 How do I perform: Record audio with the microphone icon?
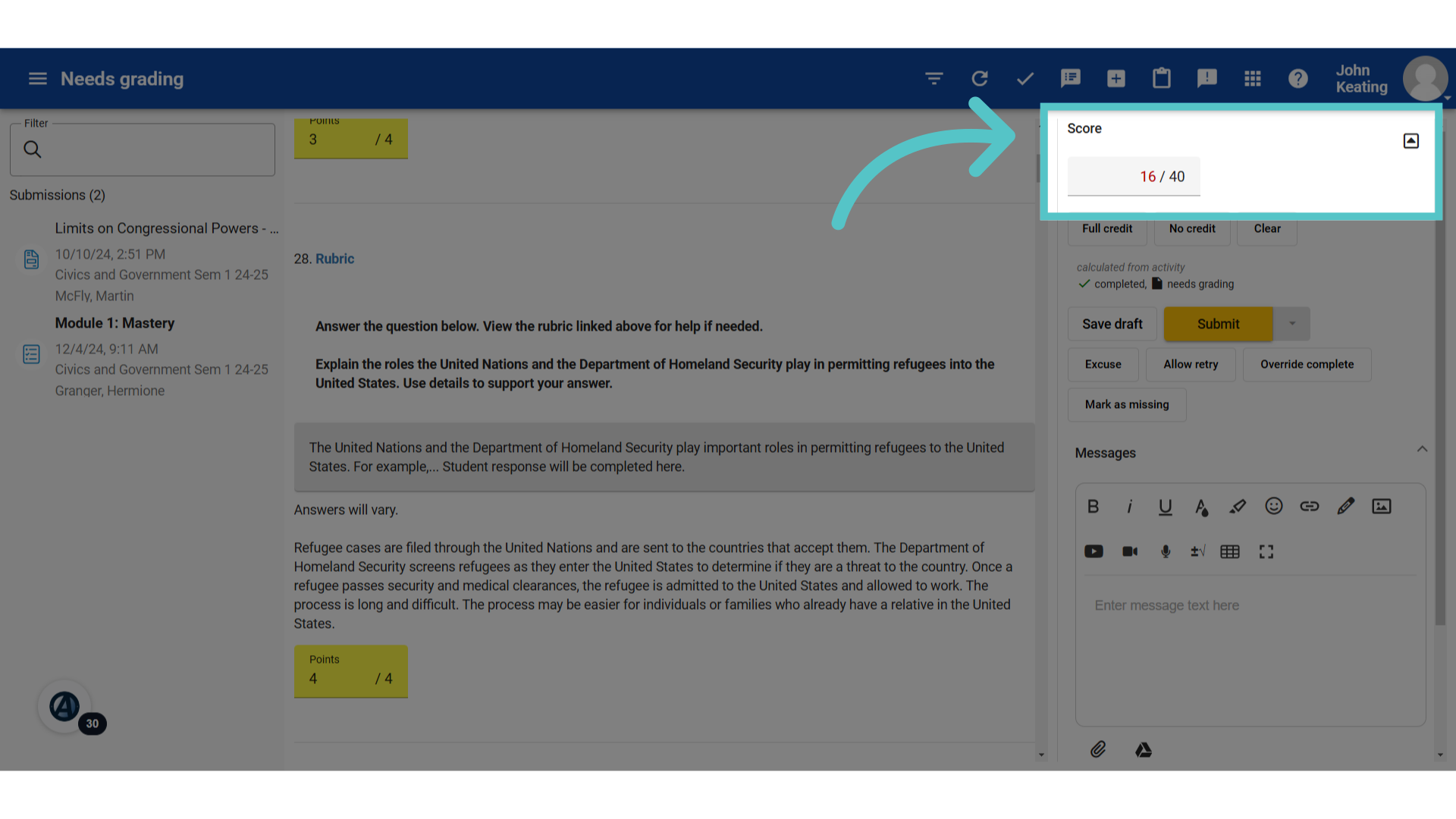pos(1166,551)
